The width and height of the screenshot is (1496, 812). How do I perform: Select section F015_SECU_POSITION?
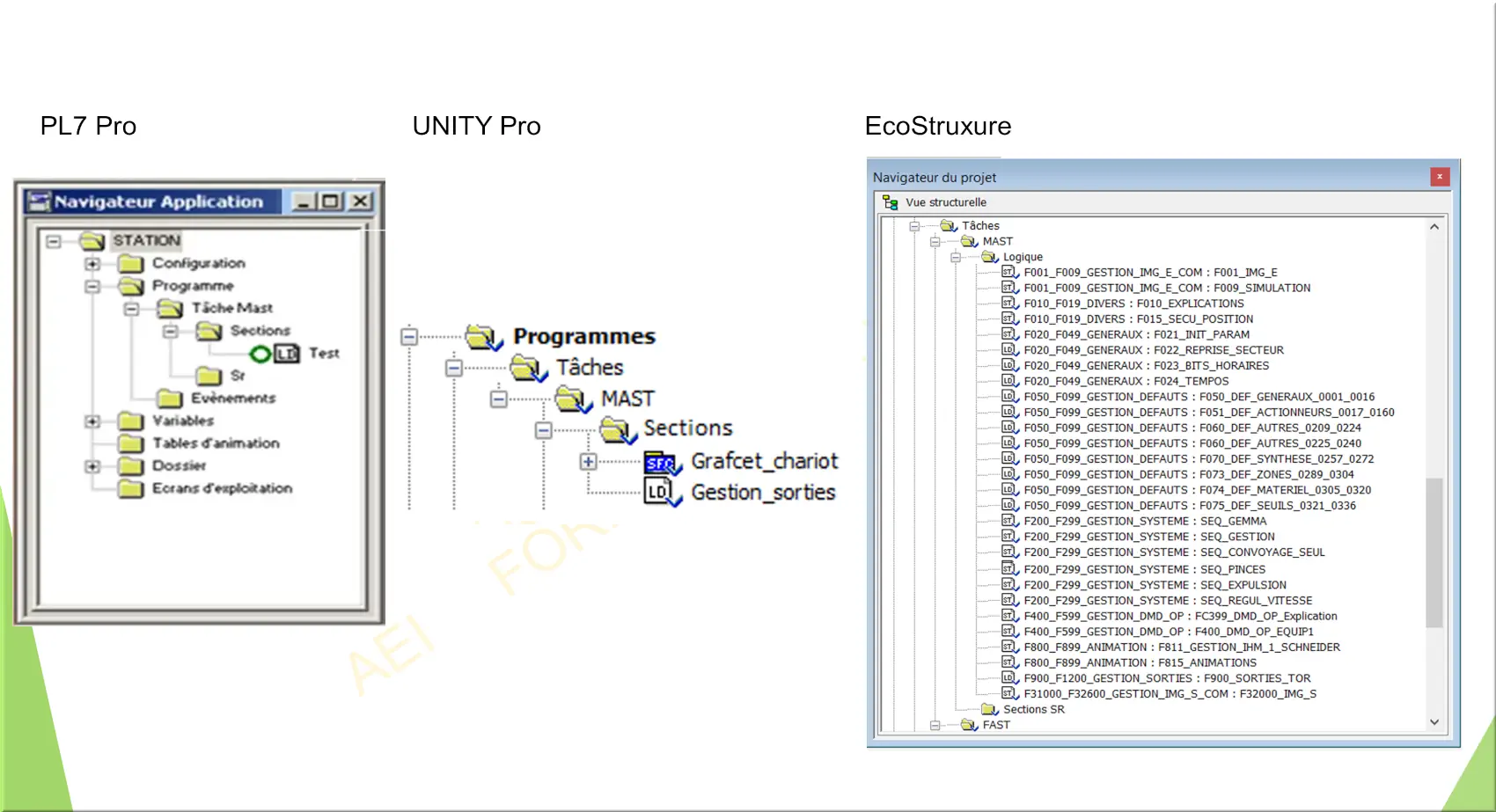1138,319
